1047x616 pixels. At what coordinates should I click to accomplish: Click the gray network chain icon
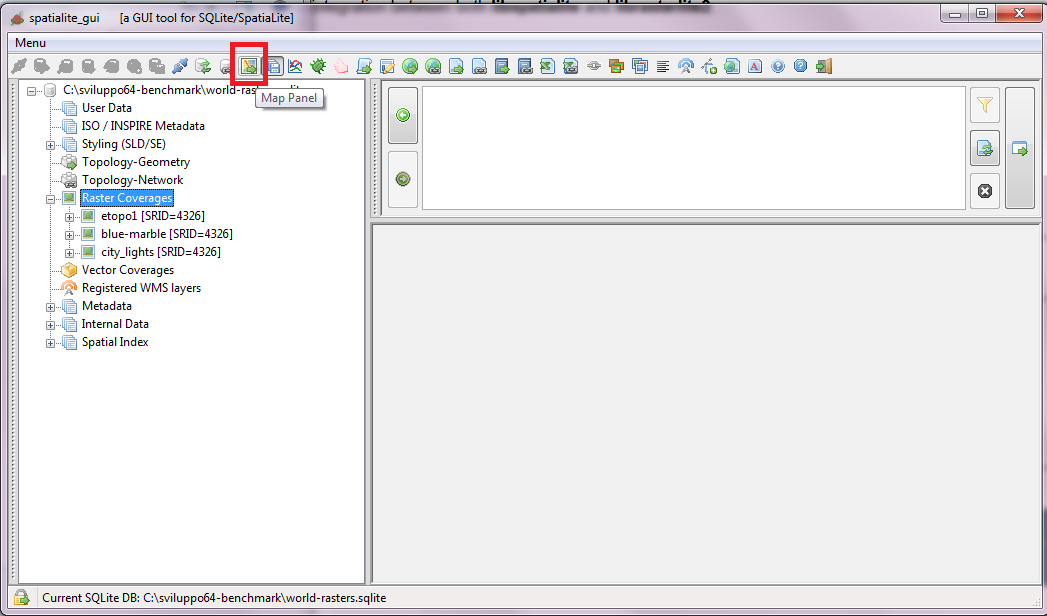594,66
